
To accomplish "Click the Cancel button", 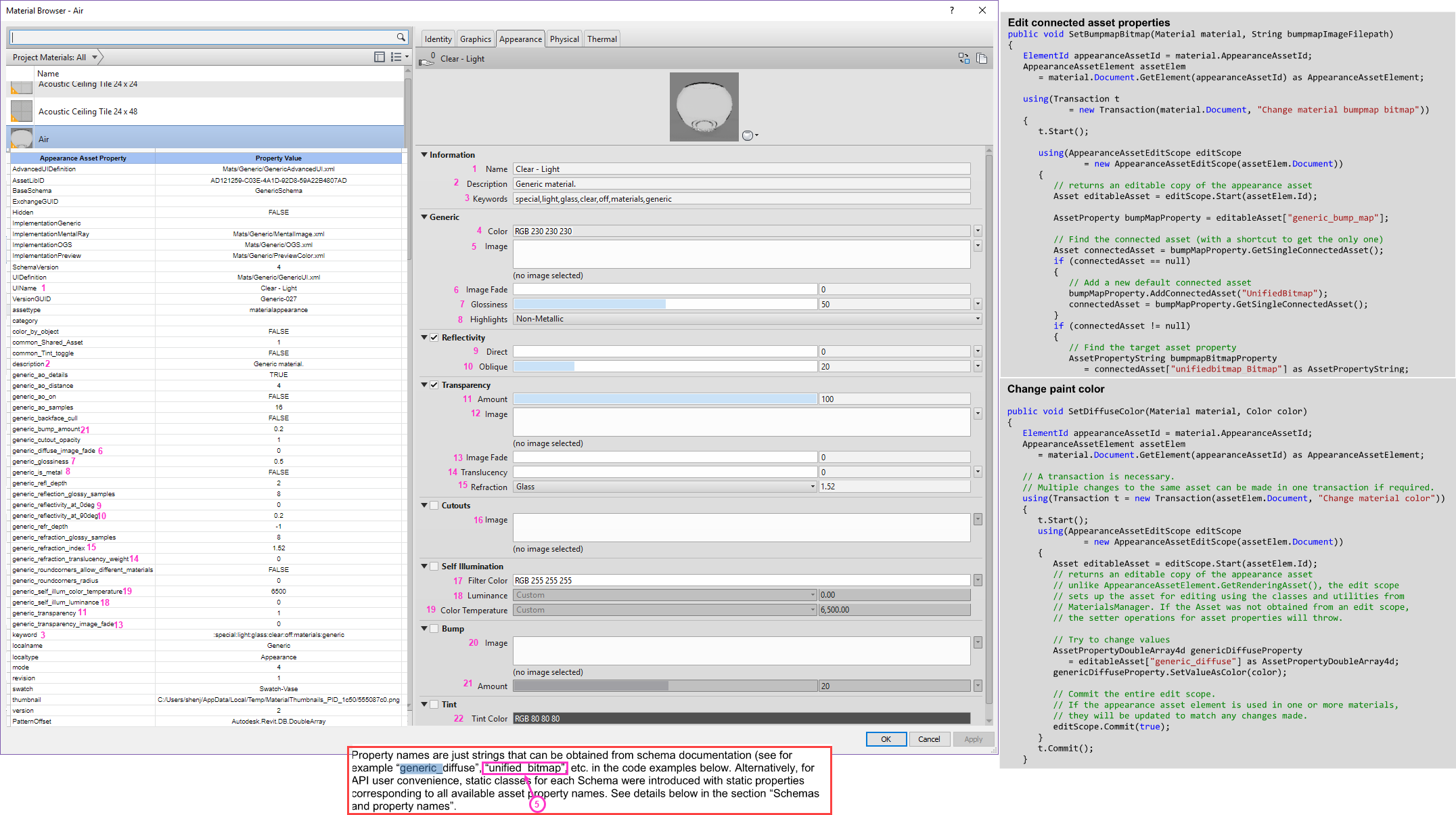I will coord(929,739).
